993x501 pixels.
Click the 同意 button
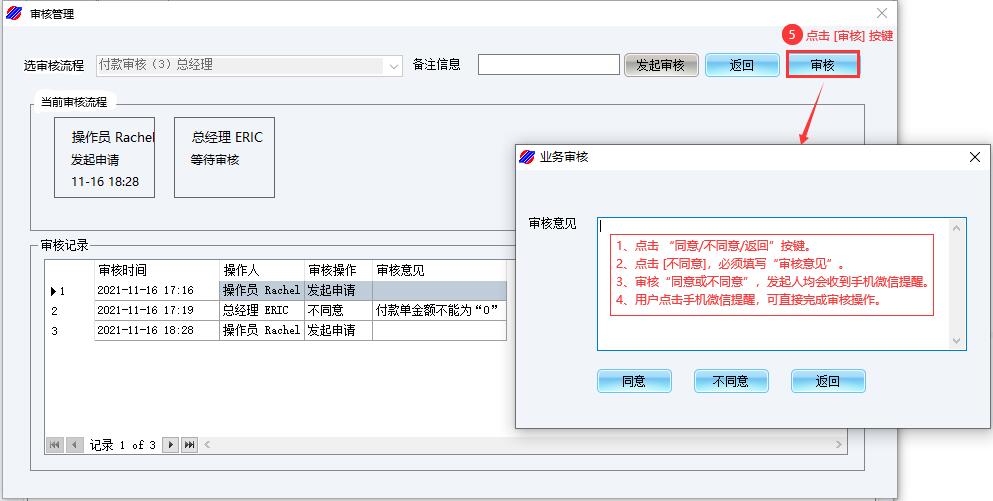[634, 381]
